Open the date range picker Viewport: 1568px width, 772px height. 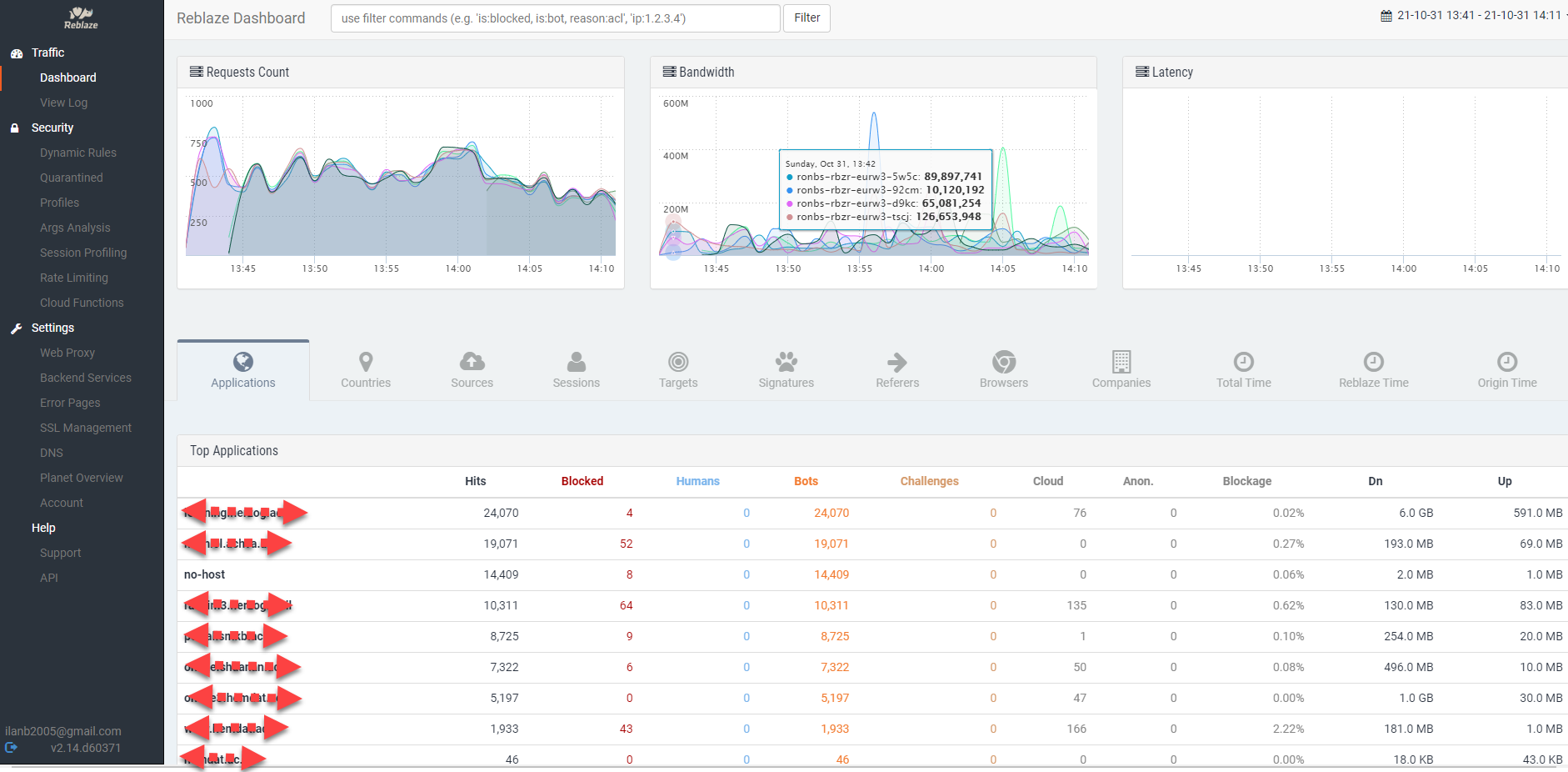[x=1475, y=16]
